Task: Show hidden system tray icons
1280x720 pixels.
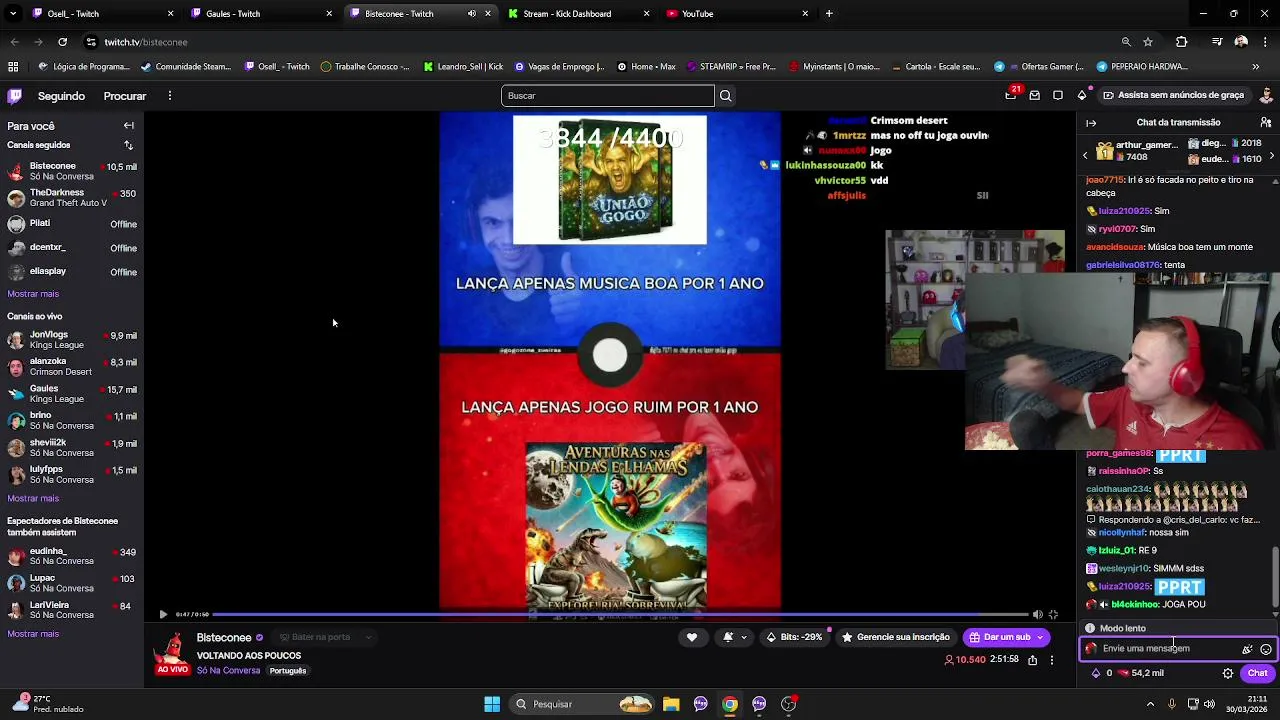Action: (x=1150, y=704)
